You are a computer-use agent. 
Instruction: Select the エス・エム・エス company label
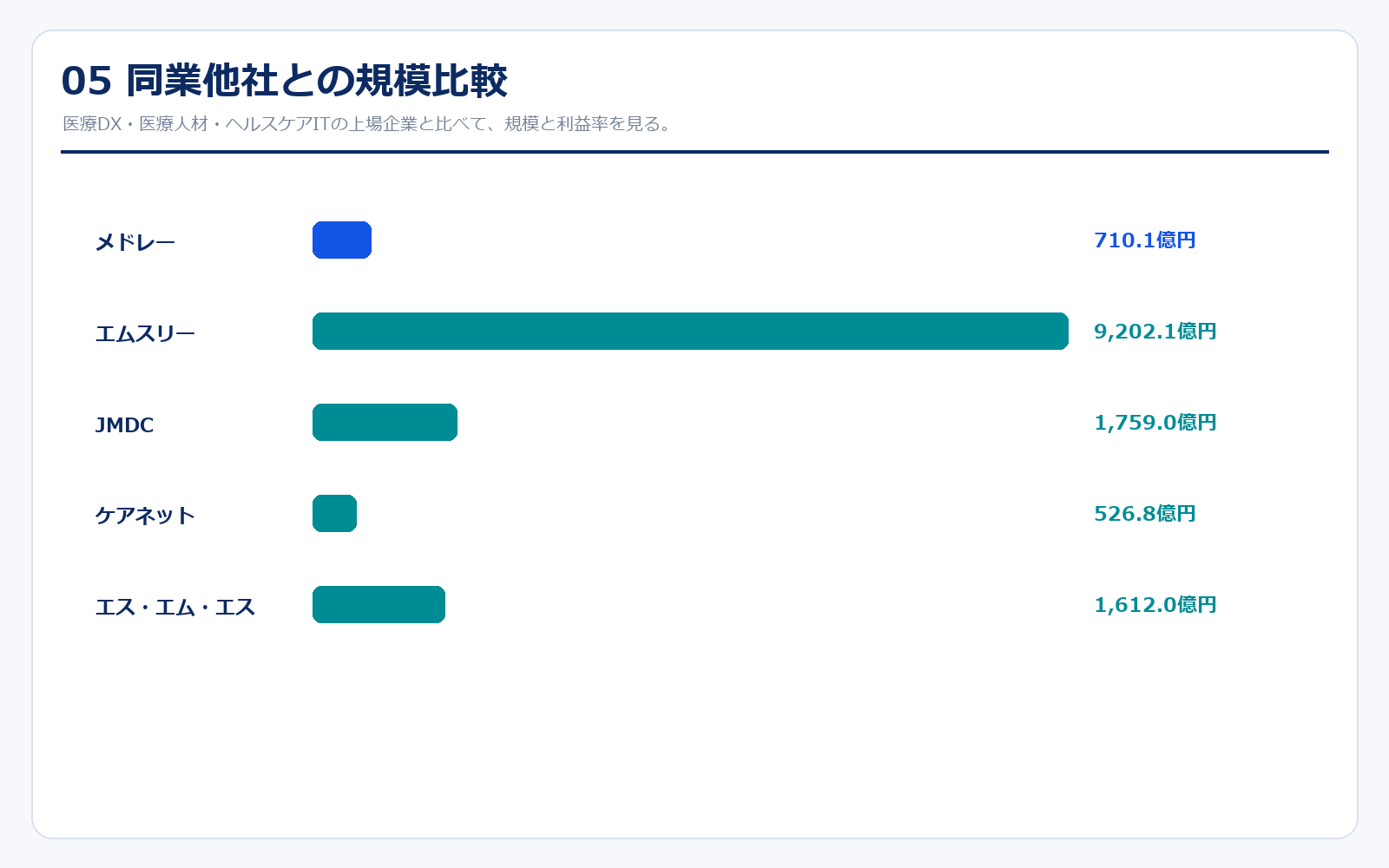[x=175, y=607]
